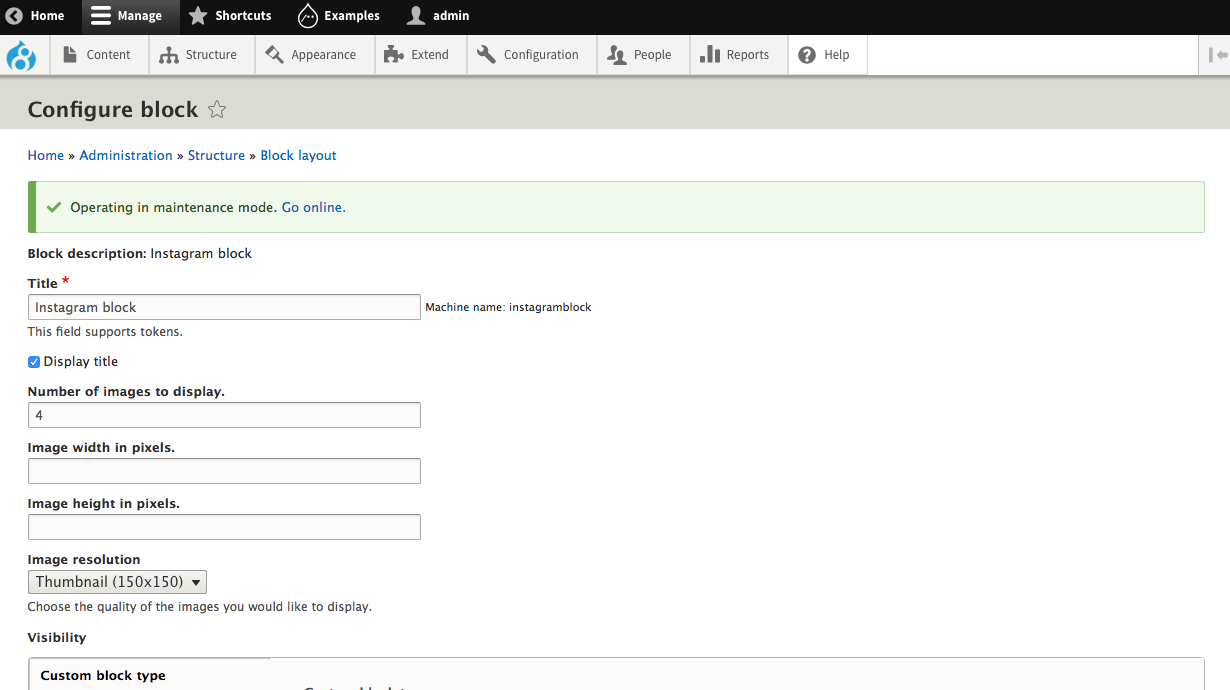1230x690 pixels.
Task: Click the toolbar orientation toggle arrow icon
Action: [1218, 55]
